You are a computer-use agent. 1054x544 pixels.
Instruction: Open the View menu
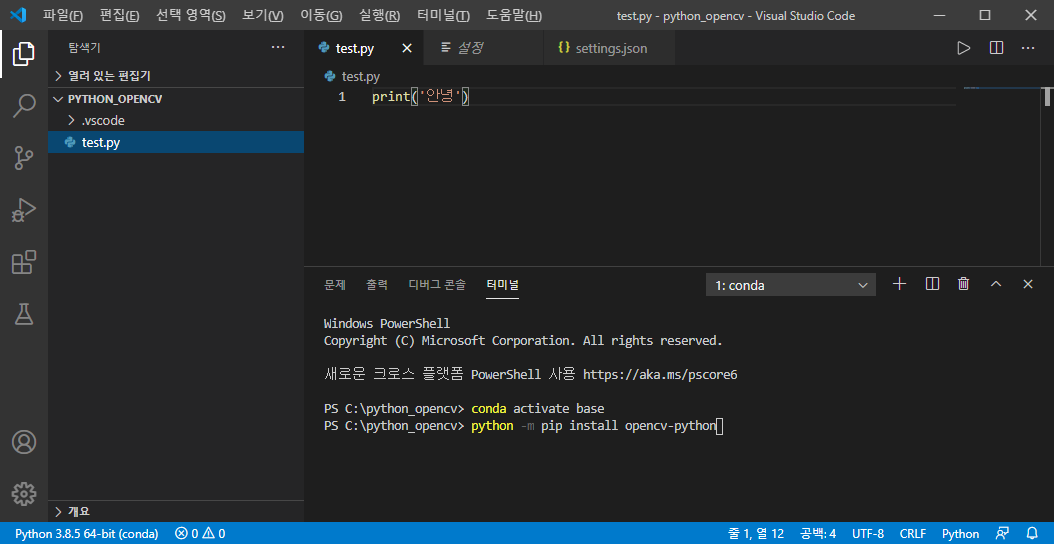pyautogui.click(x=263, y=15)
